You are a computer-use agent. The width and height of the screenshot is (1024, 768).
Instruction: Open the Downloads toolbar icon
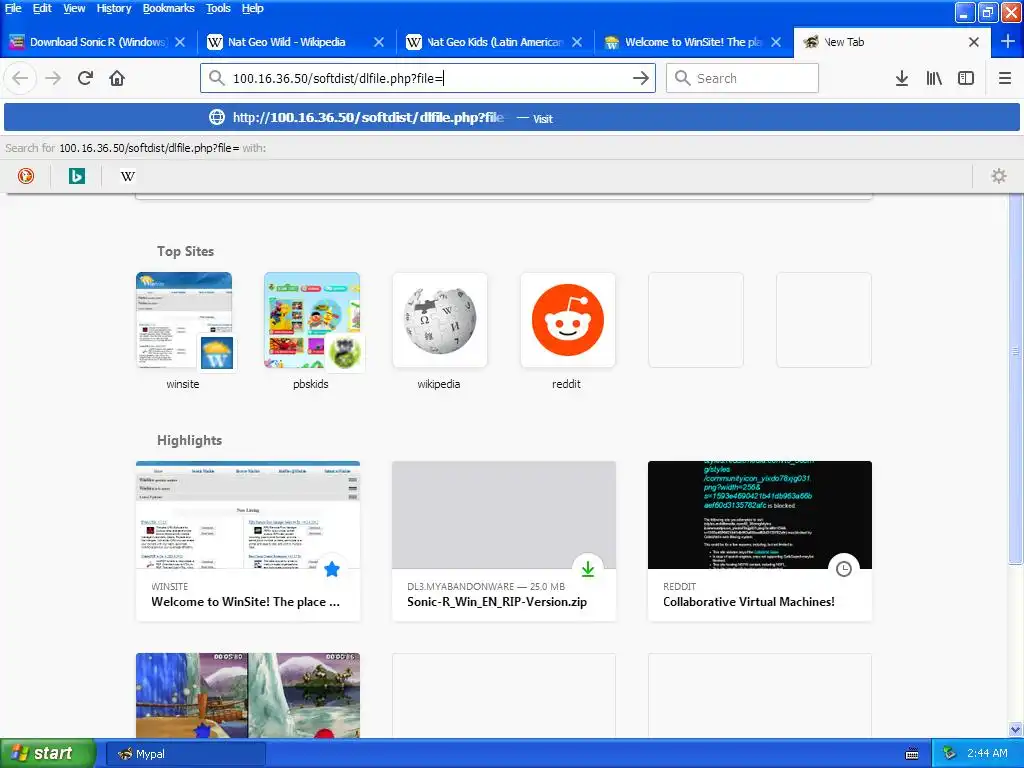point(902,78)
